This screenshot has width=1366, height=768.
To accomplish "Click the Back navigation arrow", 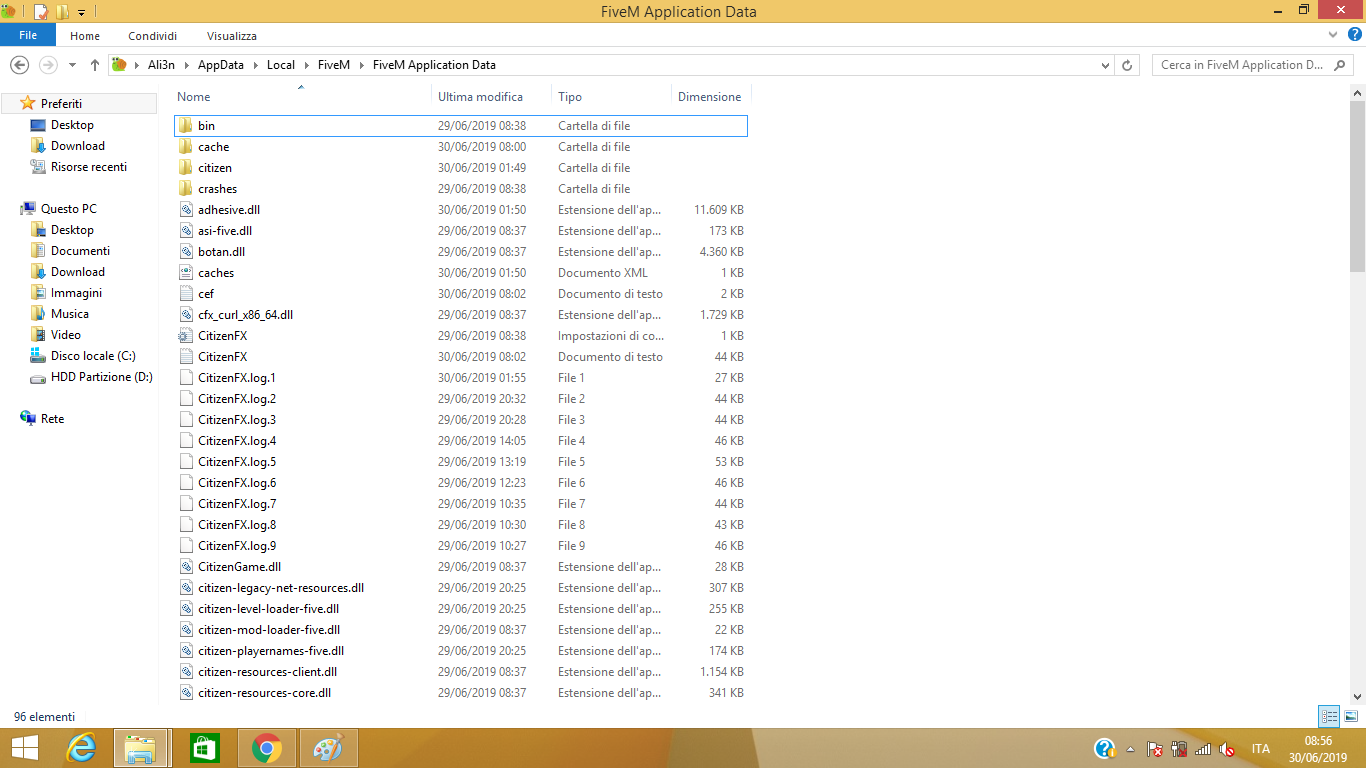I will 19,65.
